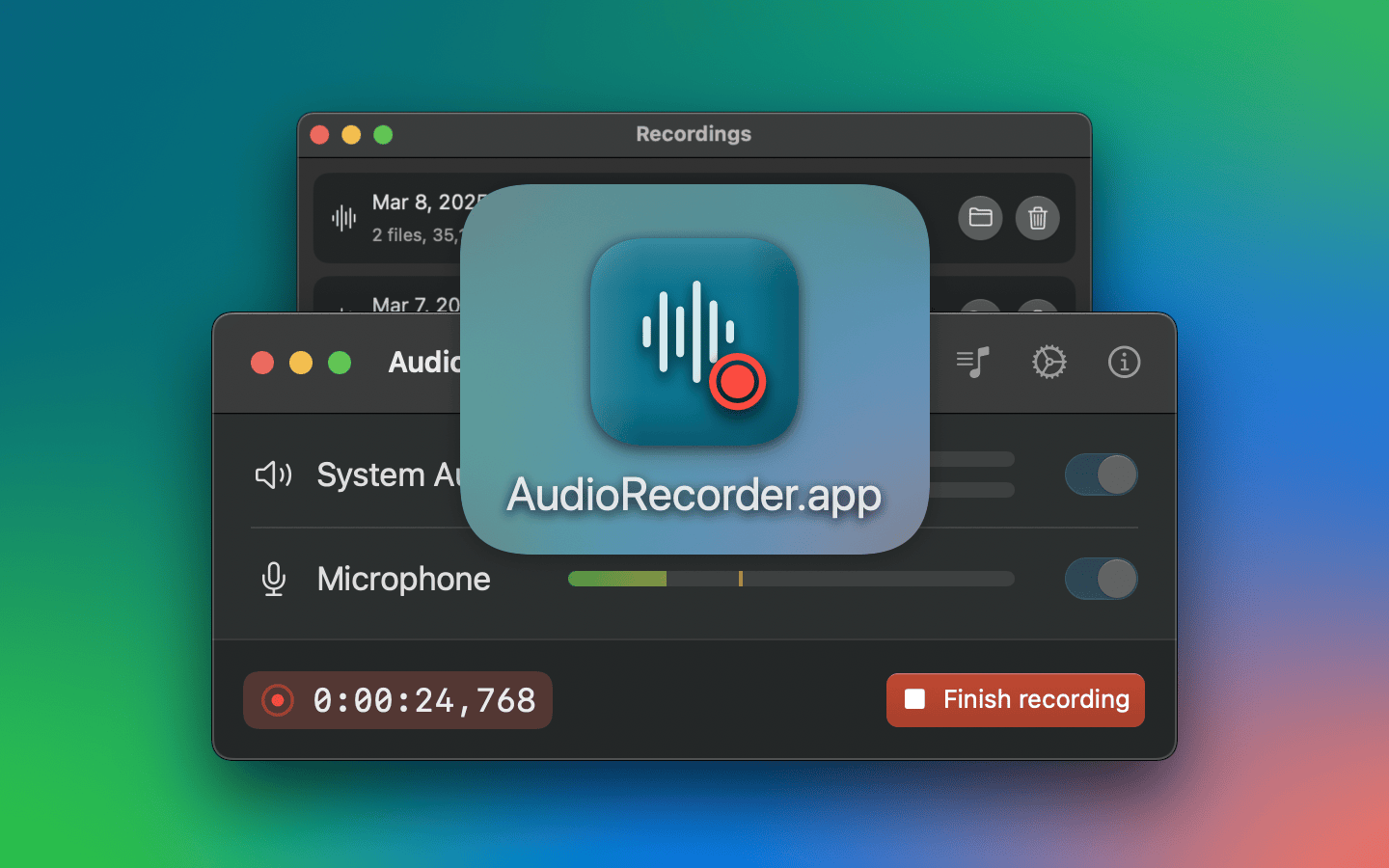Select the Mar 8 recording row text
This screenshot has height=868, width=1389.
pos(417,218)
